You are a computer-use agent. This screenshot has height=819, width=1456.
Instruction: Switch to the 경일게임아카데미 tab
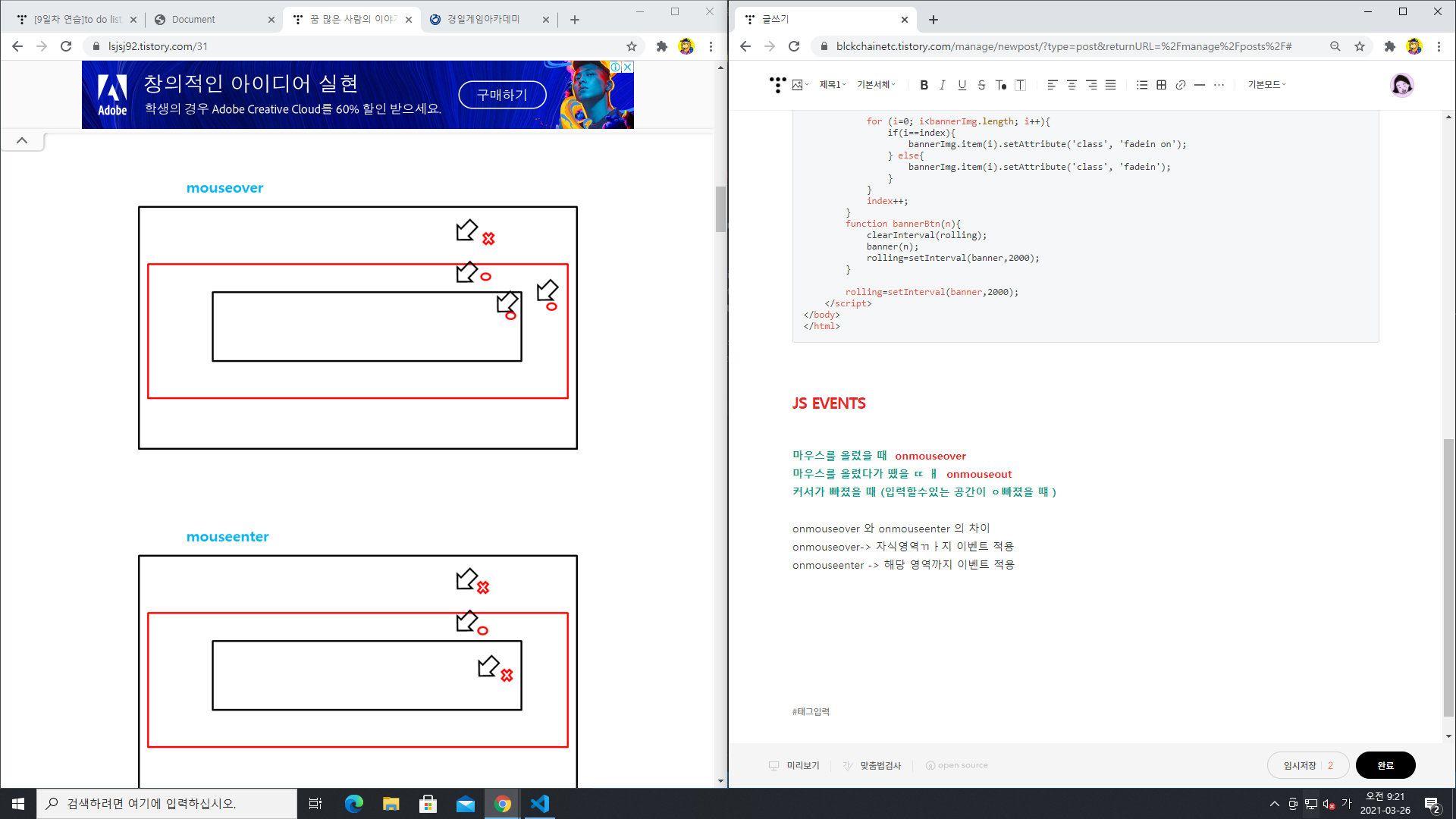(483, 20)
